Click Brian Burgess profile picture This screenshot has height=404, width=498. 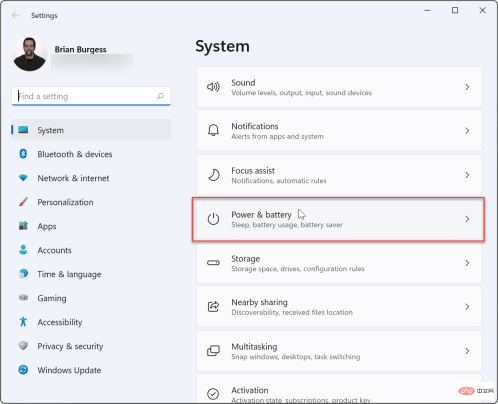click(x=29, y=54)
